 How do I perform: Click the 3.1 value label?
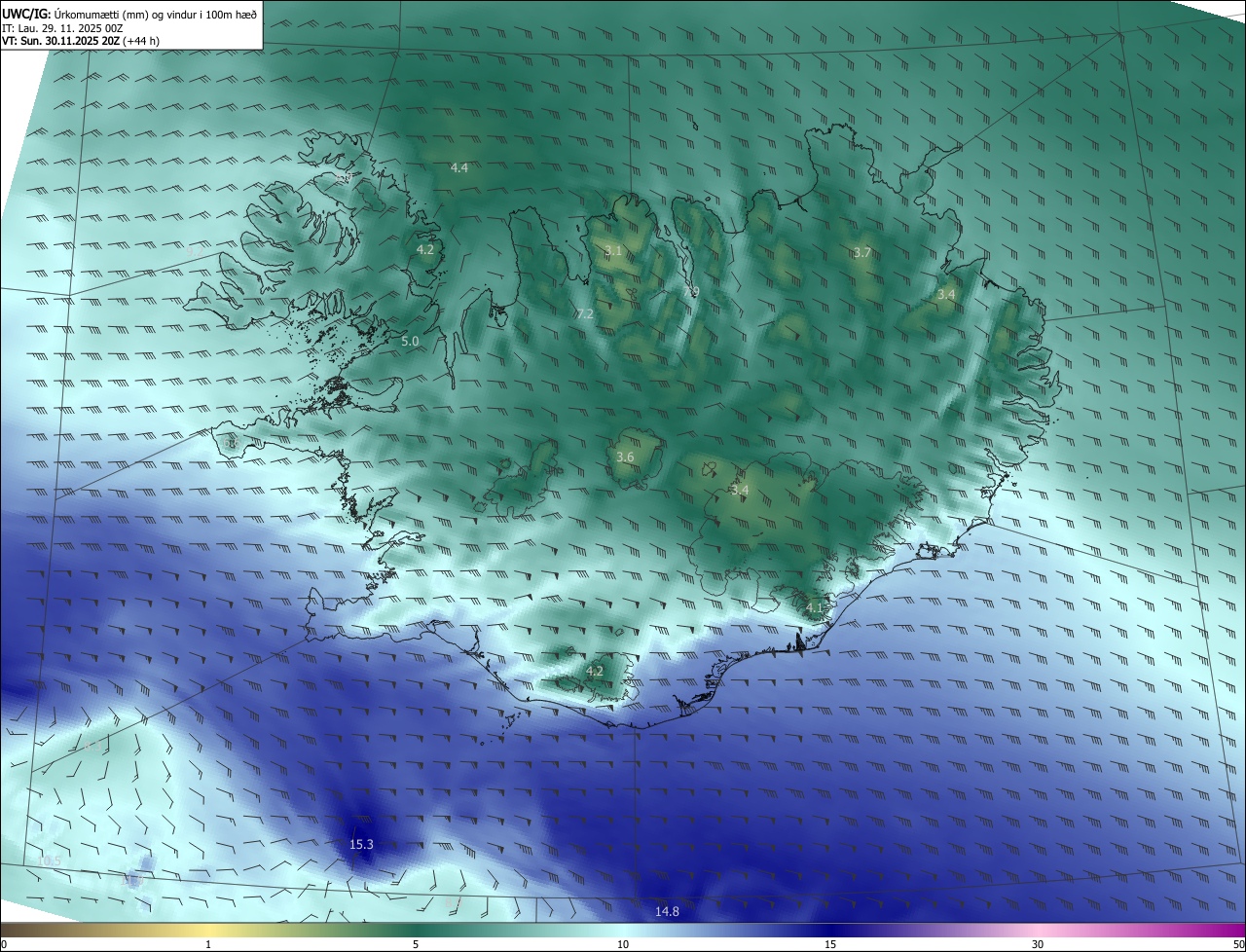[x=613, y=250]
